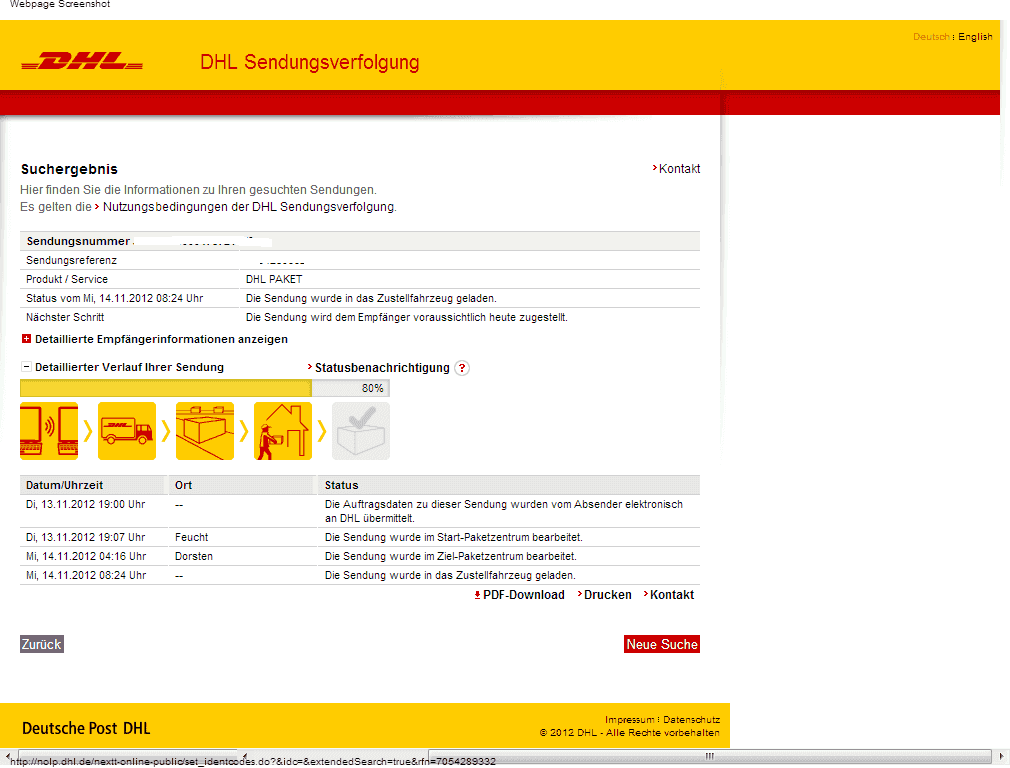
Task: Click the Produkt / Service label
Action: click(67, 279)
